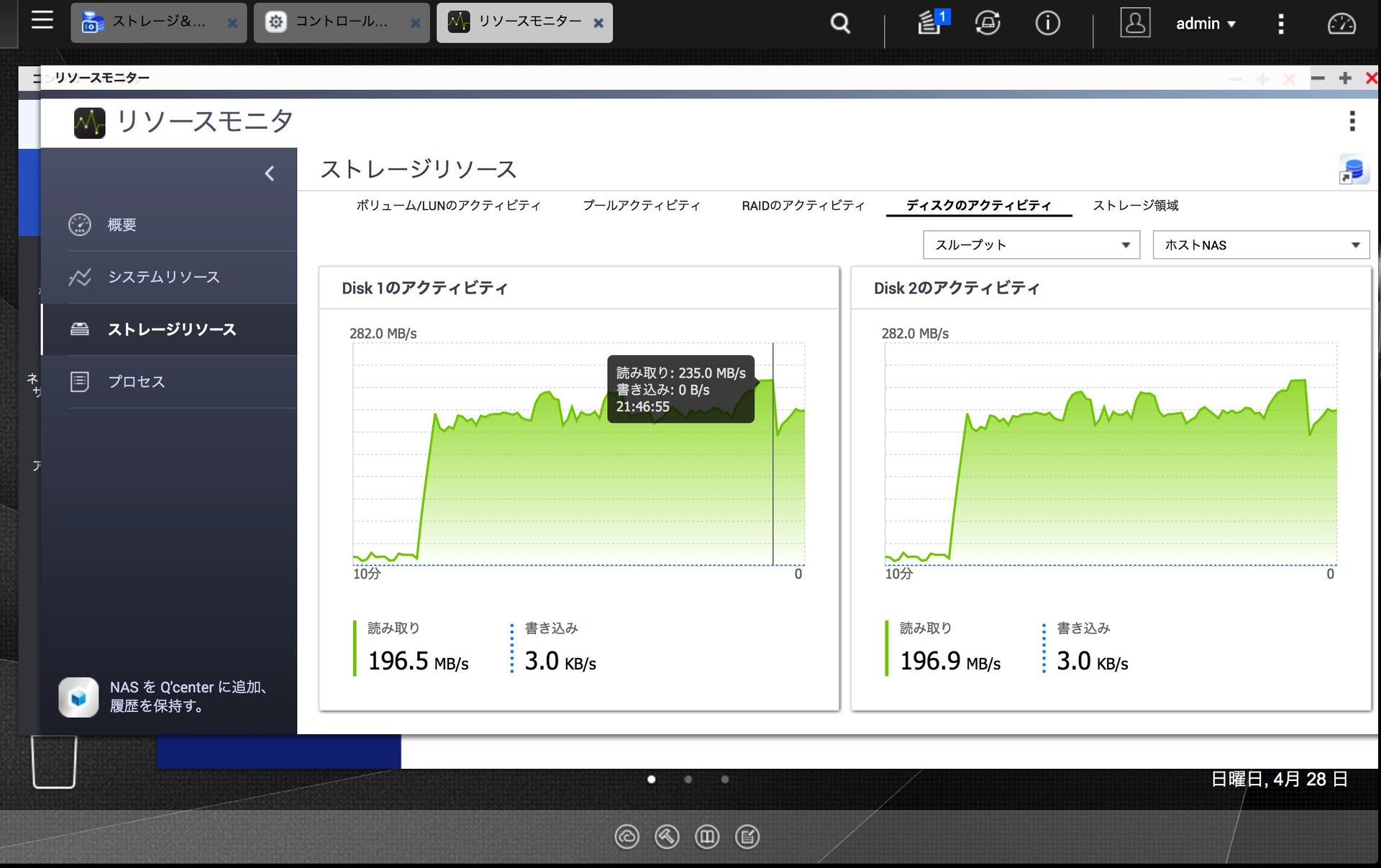
Task: Click the Q'center cube icon
Action: (78, 697)
